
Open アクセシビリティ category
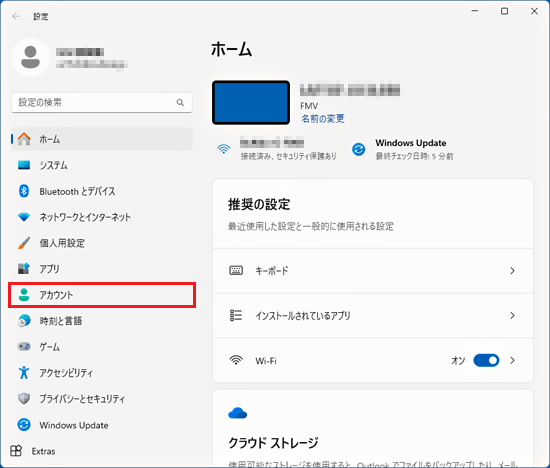tap(102, 373)
